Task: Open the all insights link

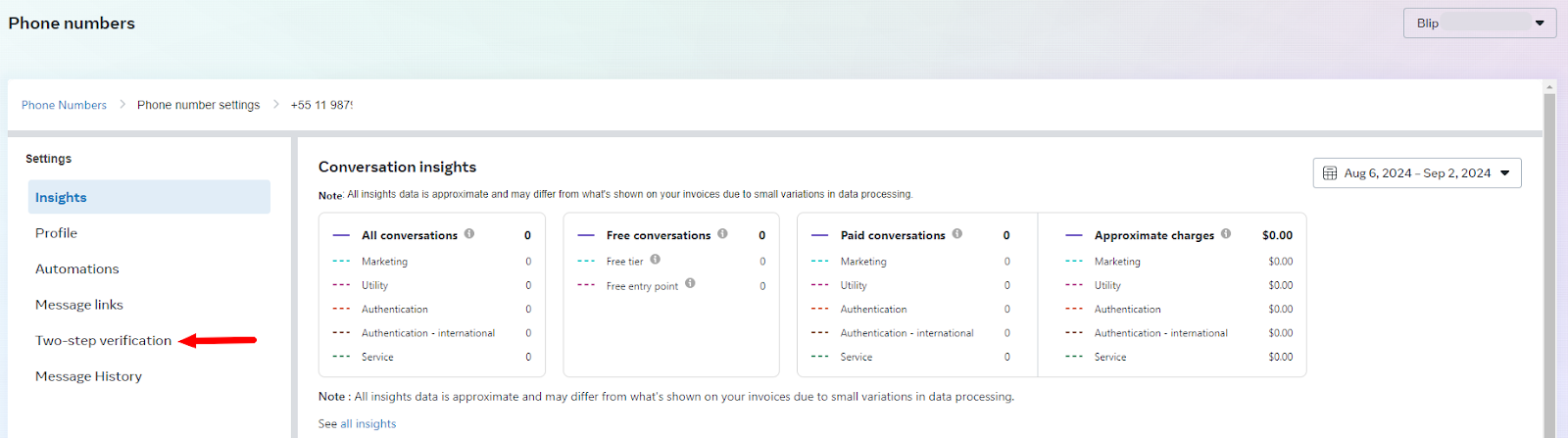Action: (x=368, y=423)
